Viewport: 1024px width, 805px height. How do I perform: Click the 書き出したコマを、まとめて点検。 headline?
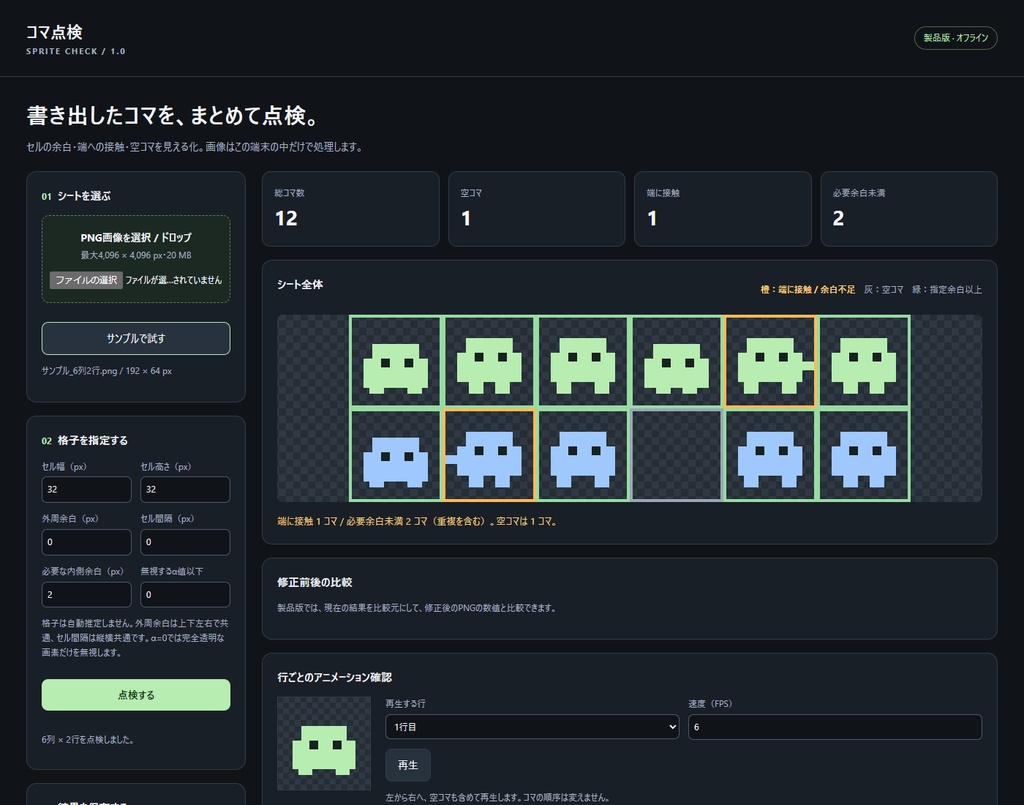coord(173,116)
